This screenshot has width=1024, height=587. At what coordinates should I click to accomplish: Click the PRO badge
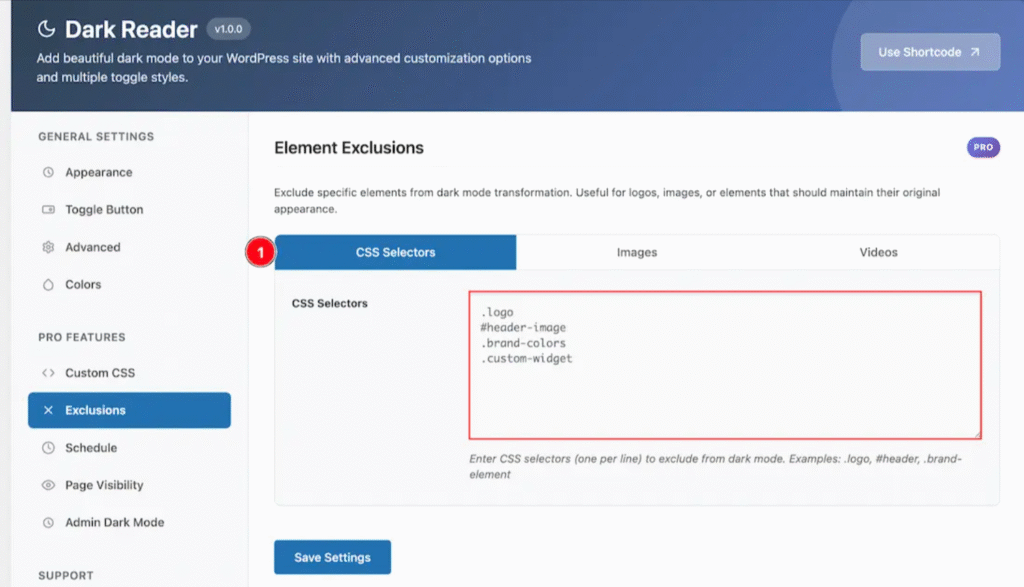pyautogui.click(x=983, y=148)
